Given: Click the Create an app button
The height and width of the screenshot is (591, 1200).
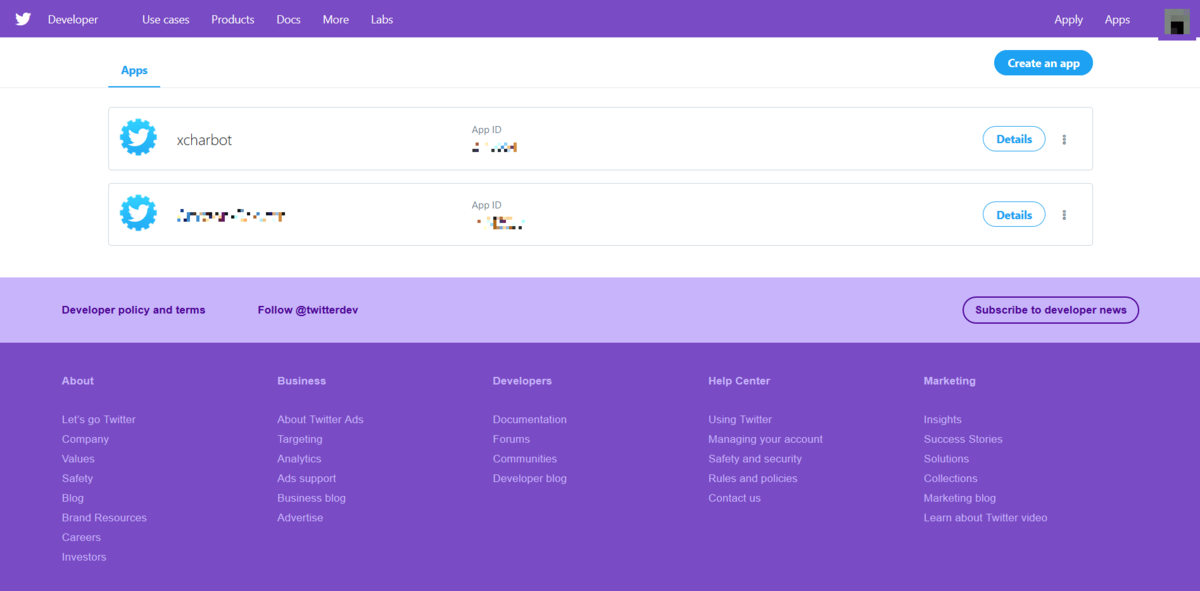Looking at the screenshot, I should click(1043, 63).
